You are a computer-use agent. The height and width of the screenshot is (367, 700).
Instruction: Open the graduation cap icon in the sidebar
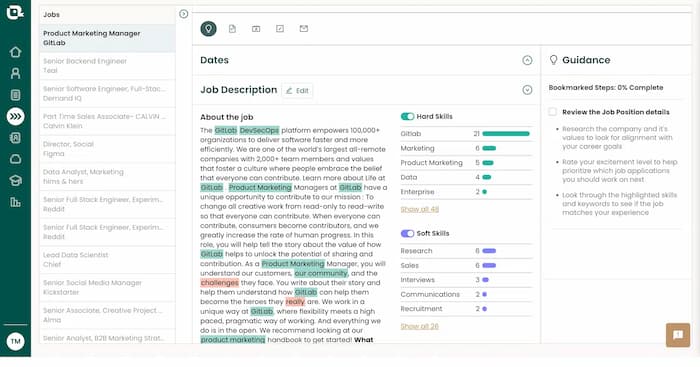coord(15,180)
